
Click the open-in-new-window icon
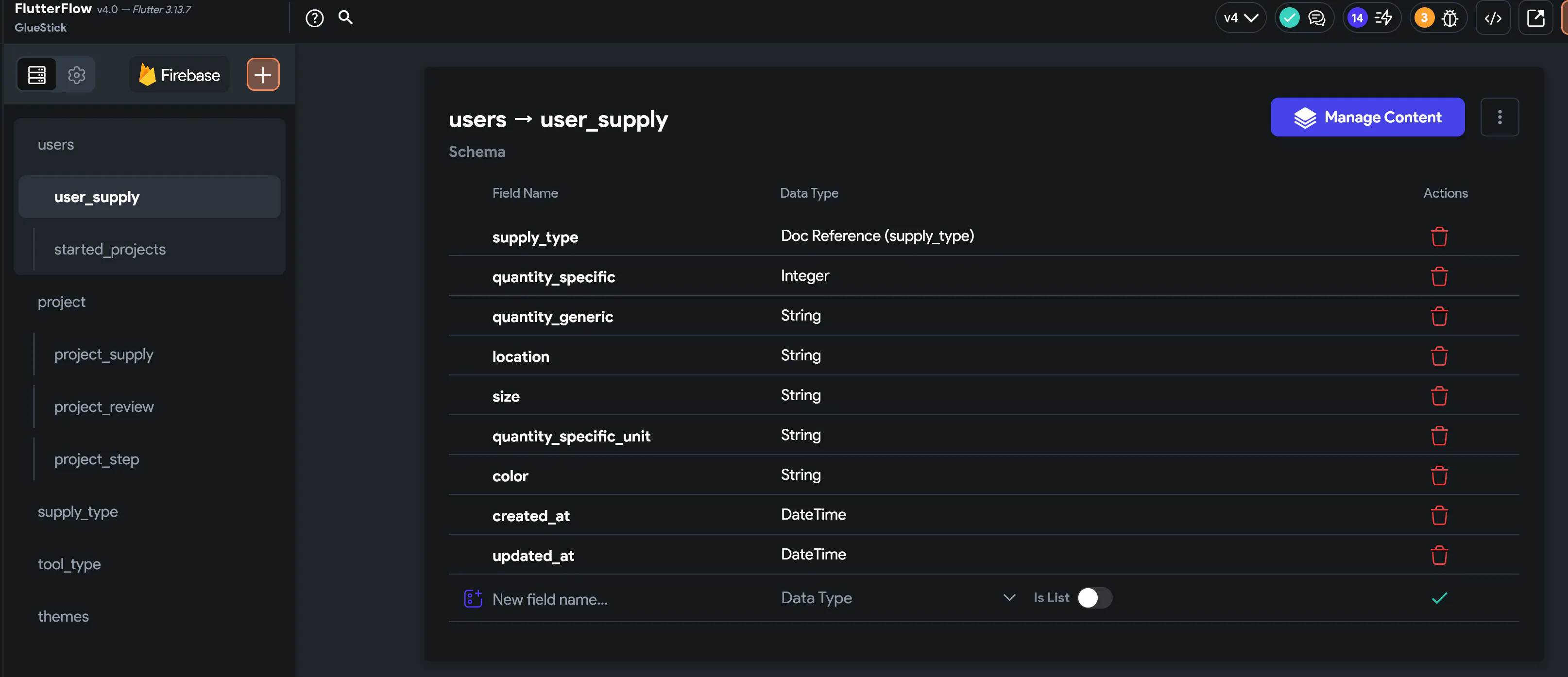(x=1536, y=18)
